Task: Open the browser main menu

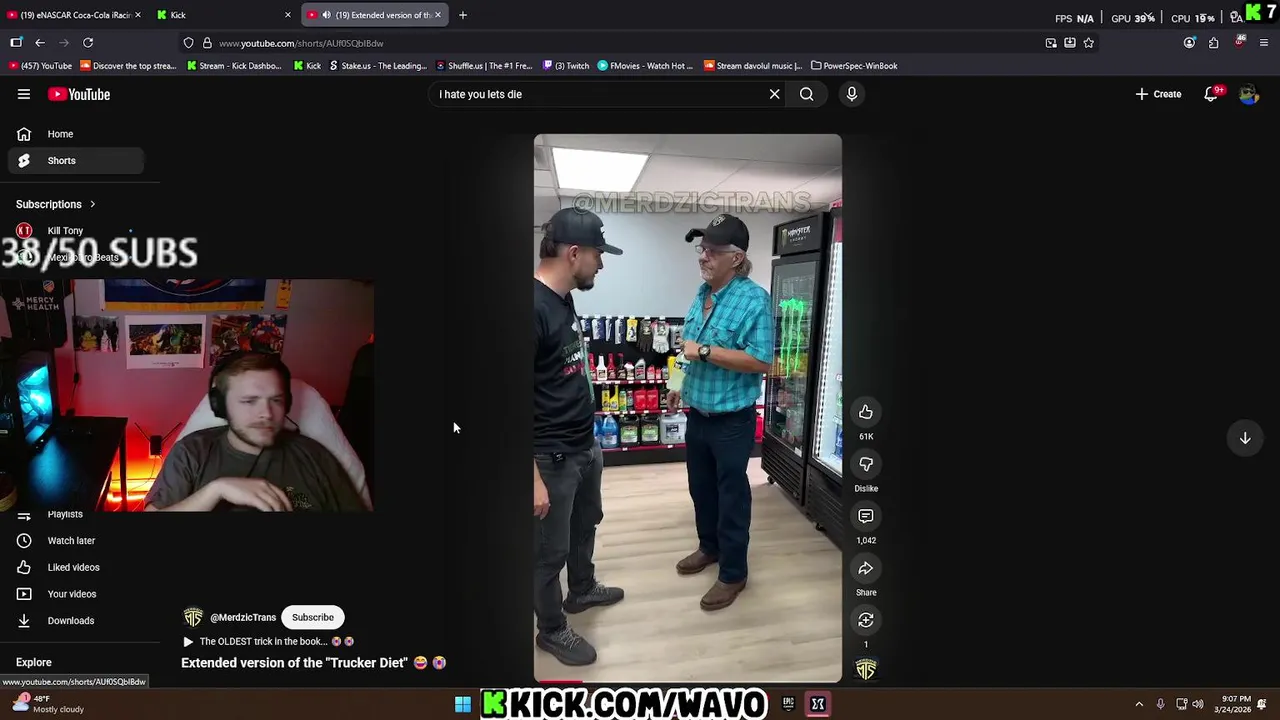Action: pos(1264,43)
